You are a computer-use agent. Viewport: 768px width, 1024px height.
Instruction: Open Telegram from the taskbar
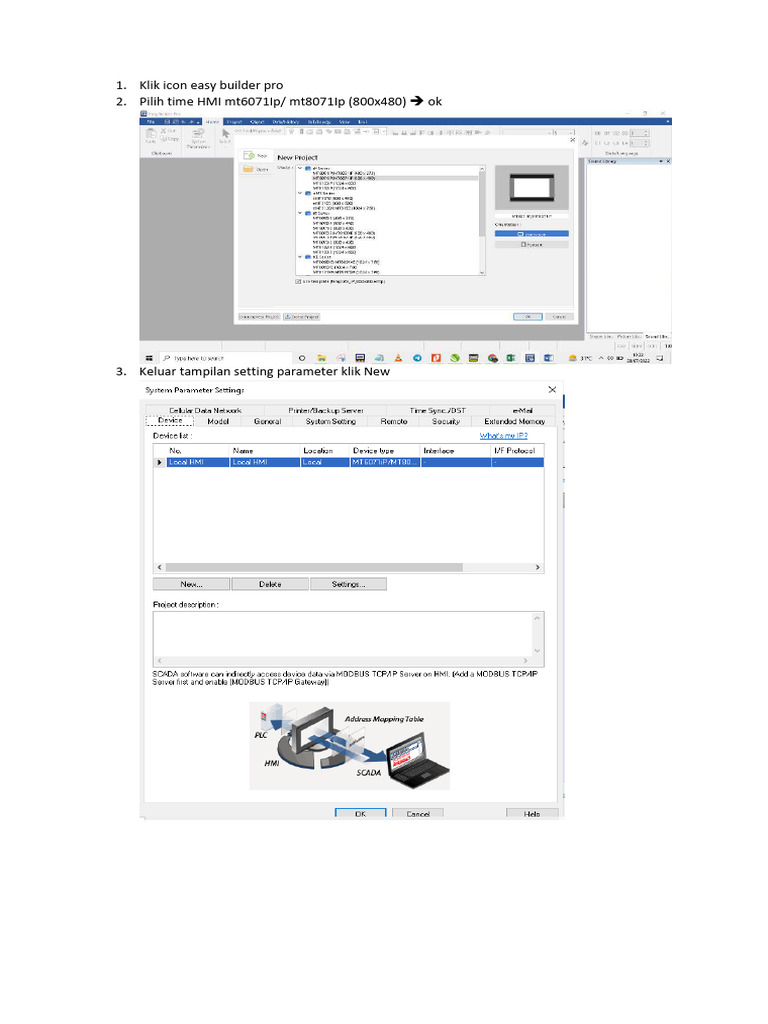click(417, 358)
